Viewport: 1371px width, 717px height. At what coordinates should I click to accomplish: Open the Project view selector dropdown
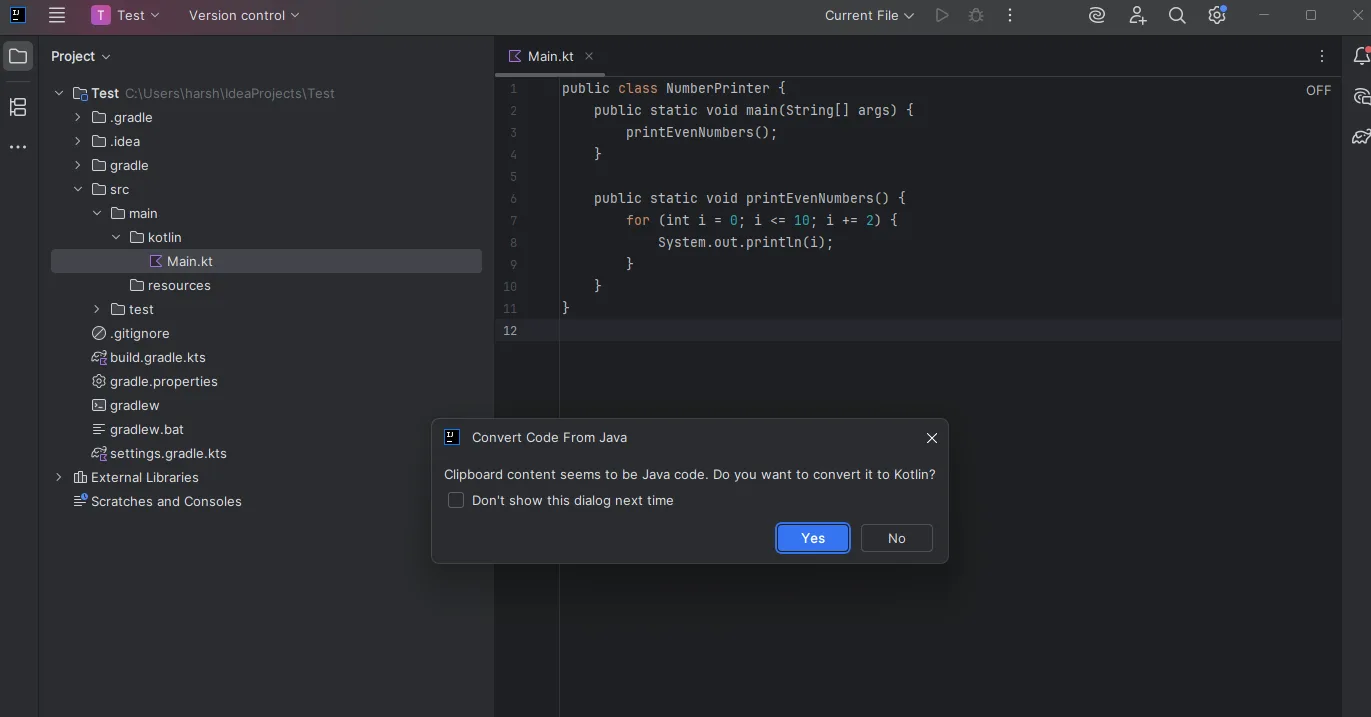(x=81, y=56)
